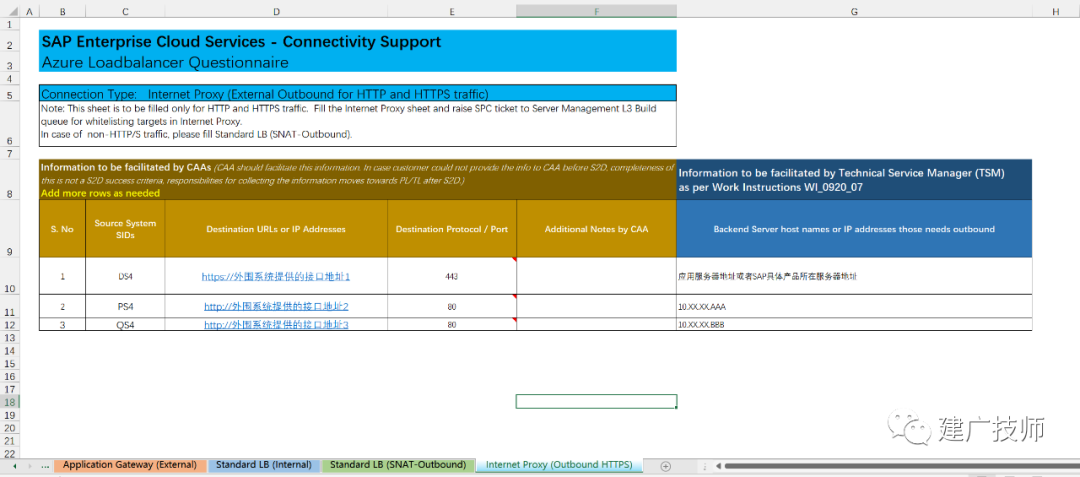Click the active cell F18
The width and height of the screenshot is (1080, 477).
[596, 401]
